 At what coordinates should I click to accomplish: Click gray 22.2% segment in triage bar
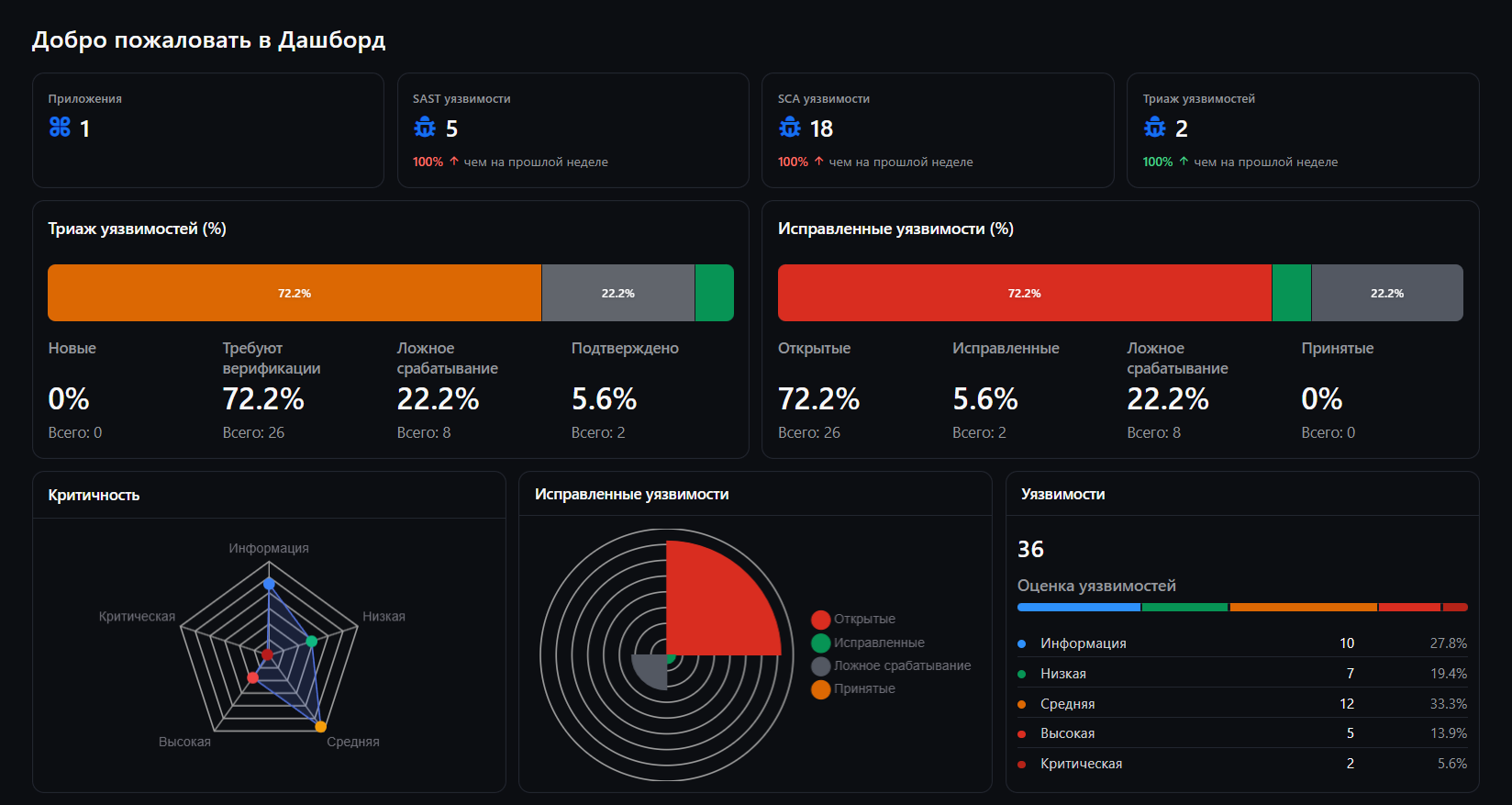(618, 293)
